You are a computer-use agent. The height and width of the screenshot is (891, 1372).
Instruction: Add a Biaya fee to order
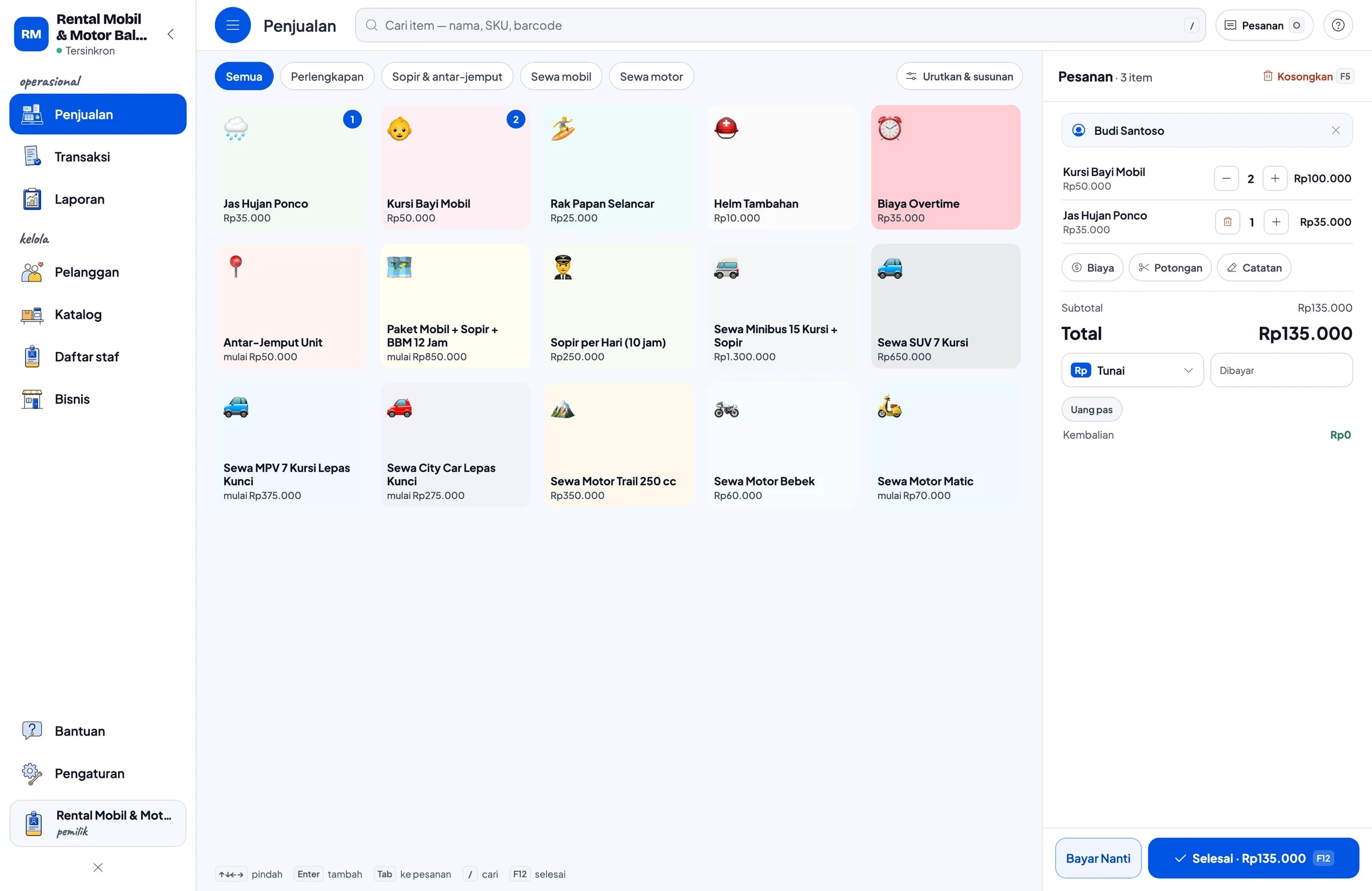pos(1092,268)
